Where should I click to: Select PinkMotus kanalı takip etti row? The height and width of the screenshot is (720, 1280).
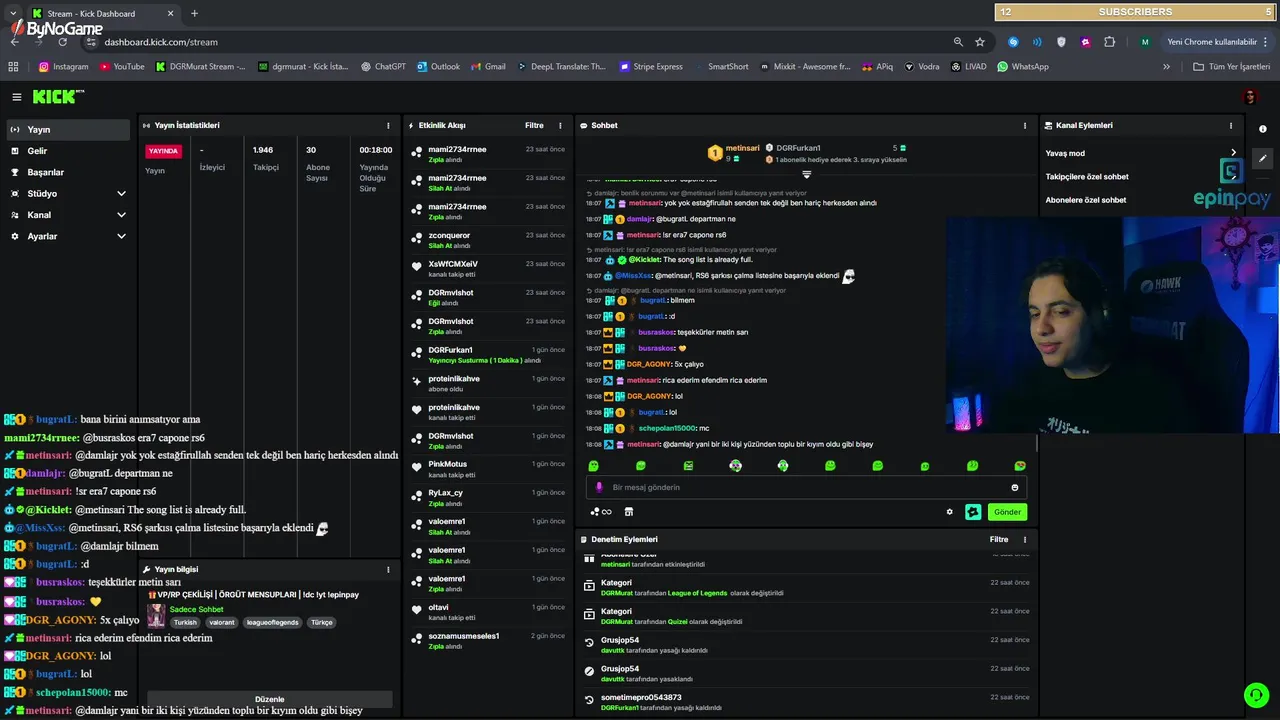click(488, 469)
